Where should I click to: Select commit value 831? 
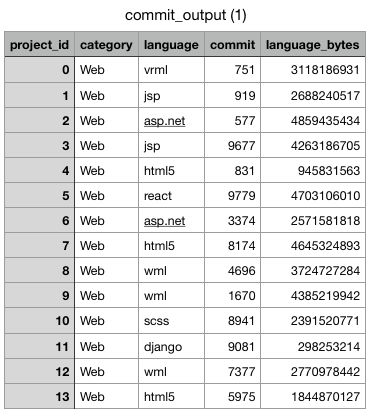point(232,170)
